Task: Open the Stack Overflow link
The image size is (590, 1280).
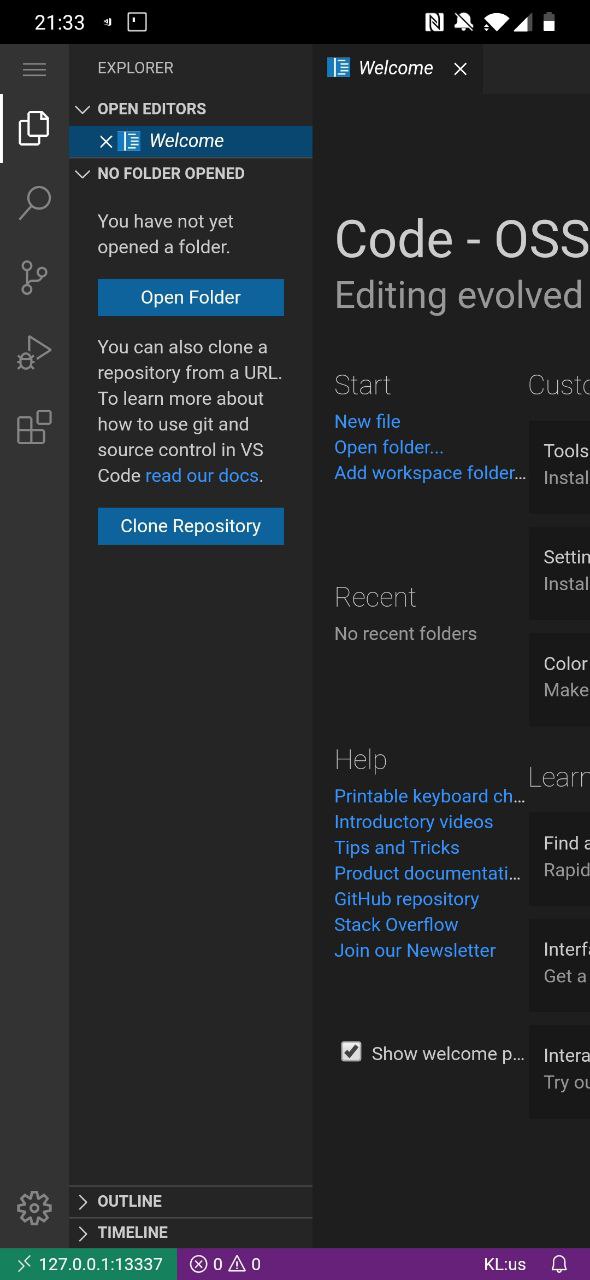Action: pyautogui.click(x=396, y=925)
